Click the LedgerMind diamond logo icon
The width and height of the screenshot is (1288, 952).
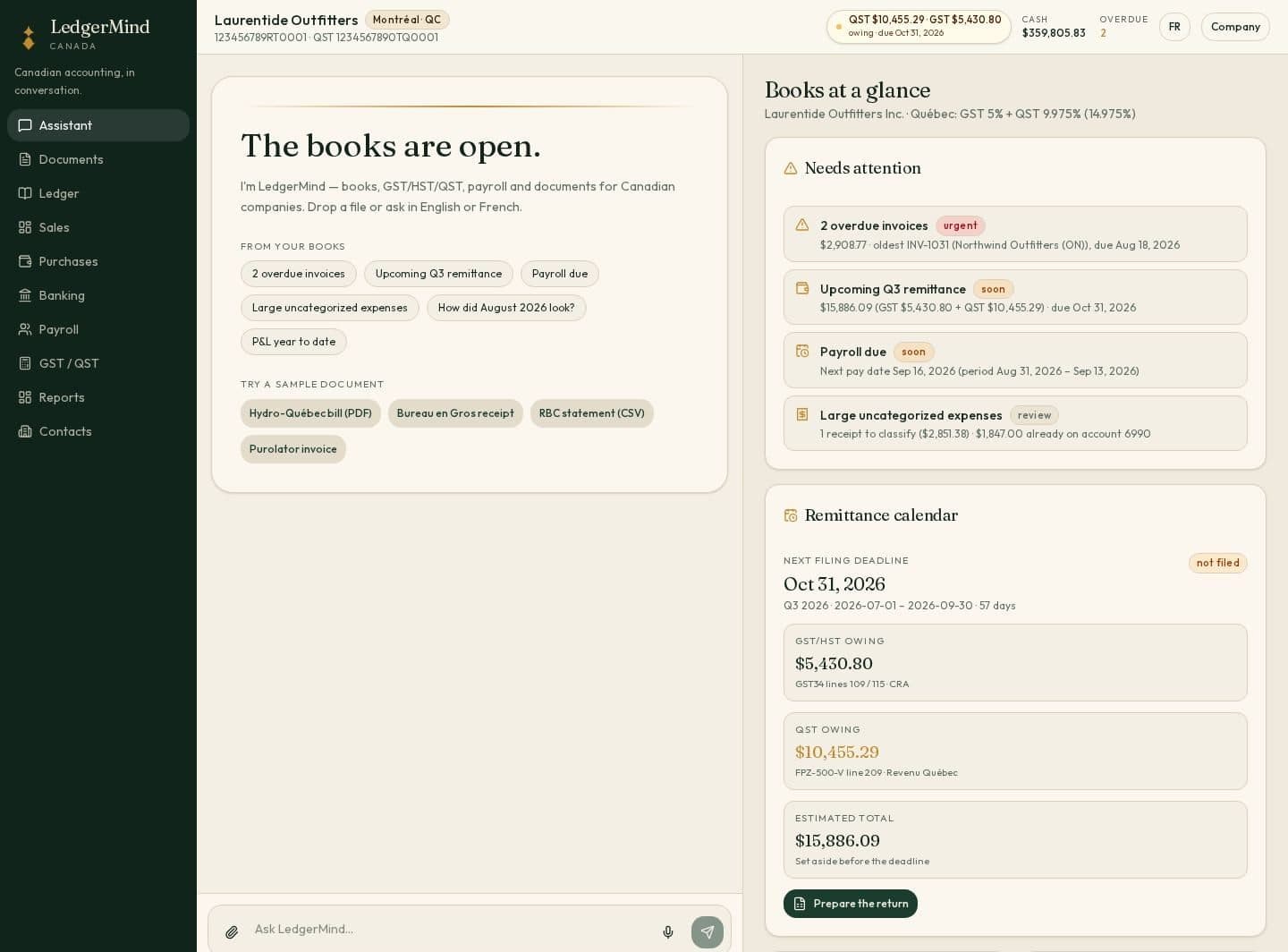[x=29, y=37]
